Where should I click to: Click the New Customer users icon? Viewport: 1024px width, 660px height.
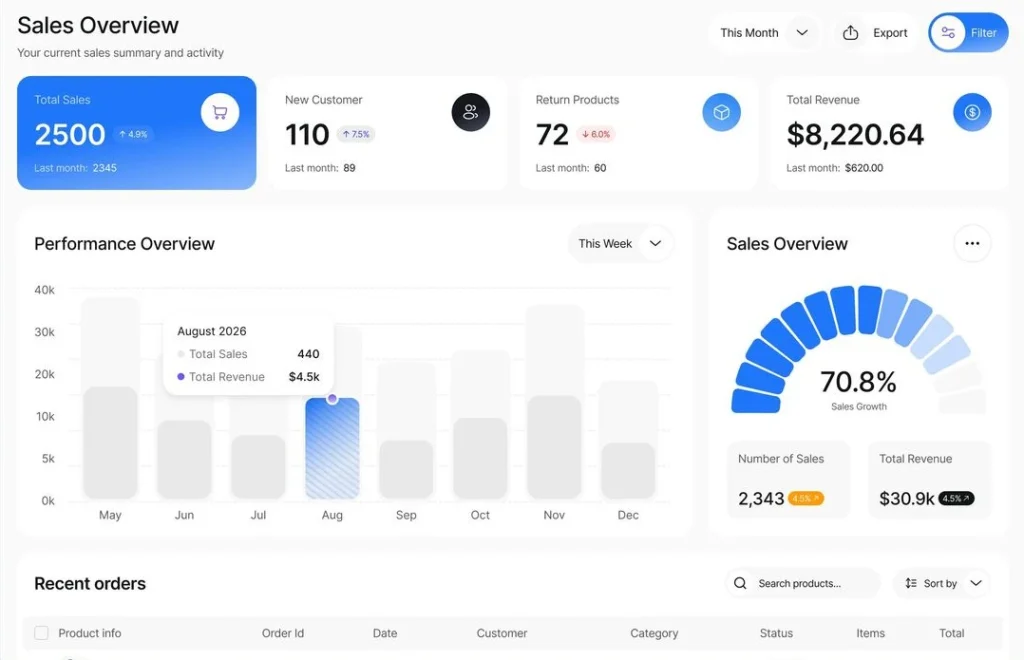471,112
